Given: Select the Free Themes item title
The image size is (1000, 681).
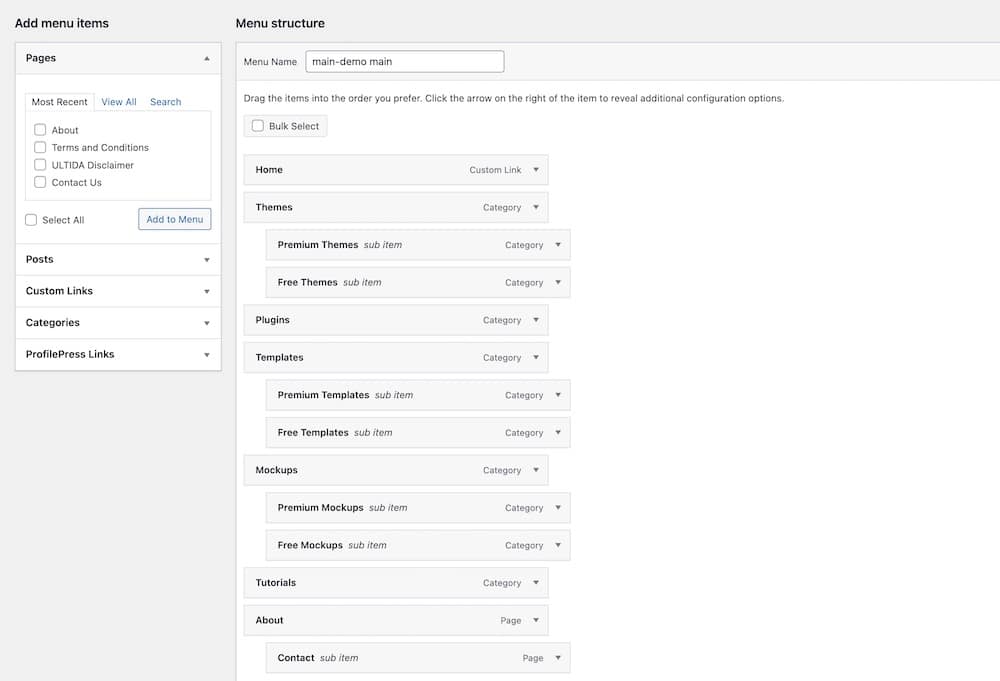Looking at the screenshot, I should tap(307, 282).
